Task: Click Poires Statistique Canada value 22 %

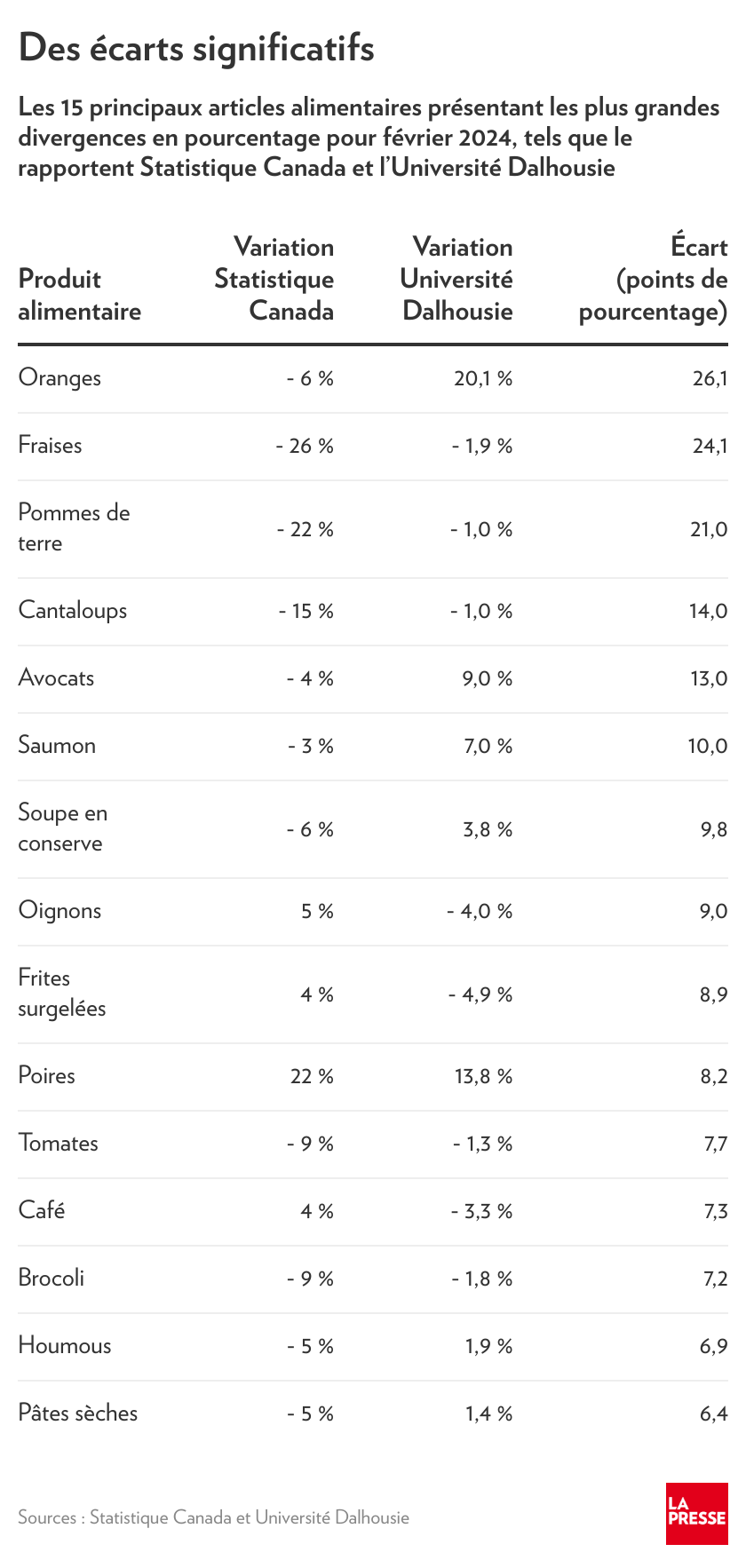Action: click(x=312, y=1076)
